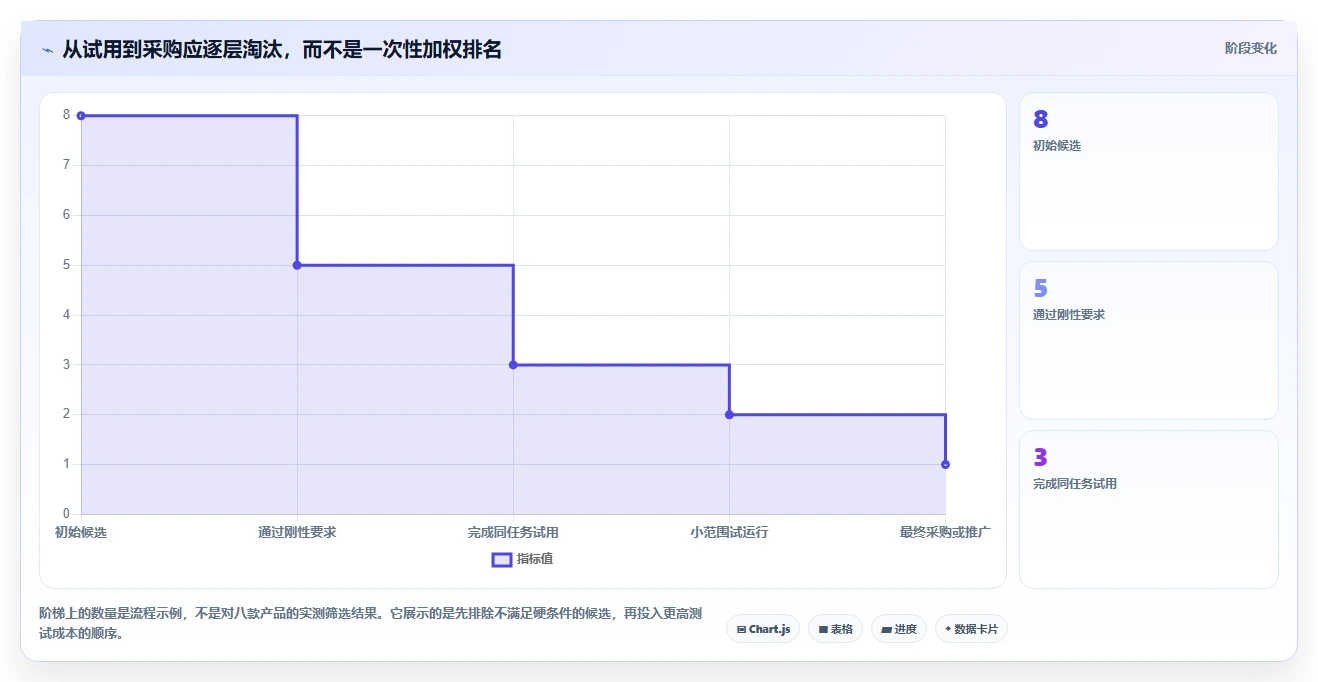Click the lightning icon beside the title

pyautogui.click(x=48, y=50)
